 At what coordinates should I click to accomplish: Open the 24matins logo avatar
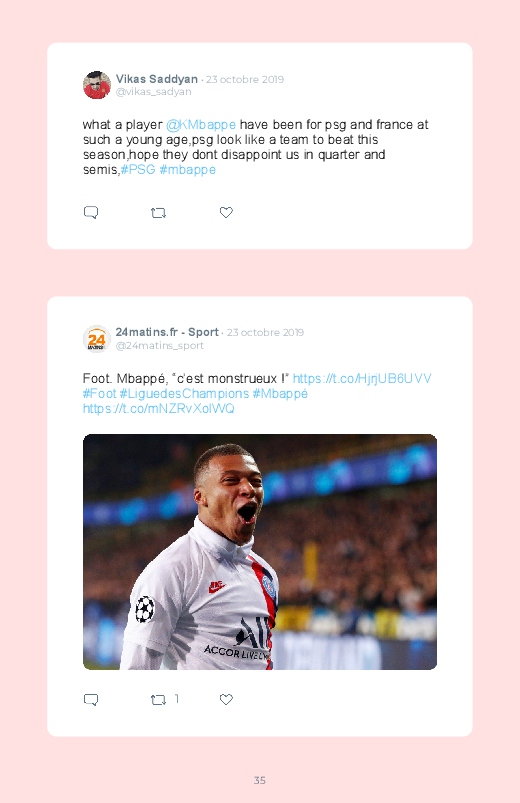pyautogui.click(x=97, y=339)
